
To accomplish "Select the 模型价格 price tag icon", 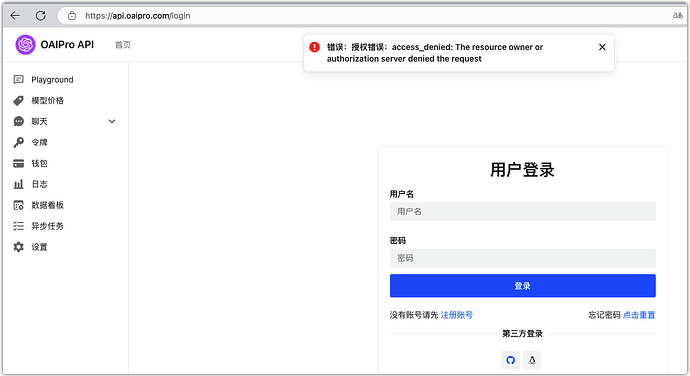I will [x=18, y=101].
